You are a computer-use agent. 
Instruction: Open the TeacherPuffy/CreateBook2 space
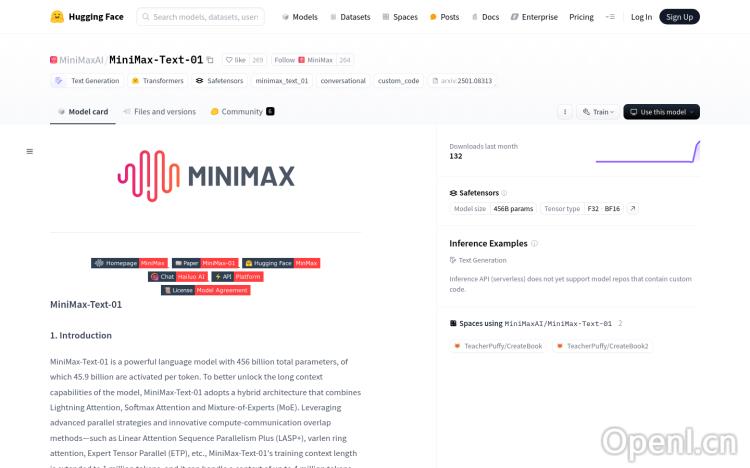(602, 346)
